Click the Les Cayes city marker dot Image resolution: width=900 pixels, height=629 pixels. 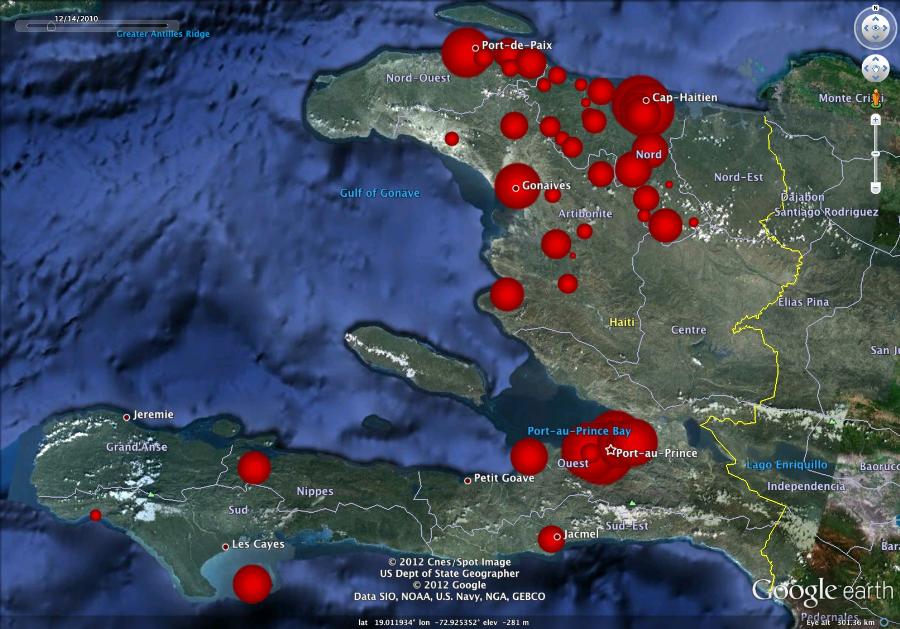tap(225, 547)
